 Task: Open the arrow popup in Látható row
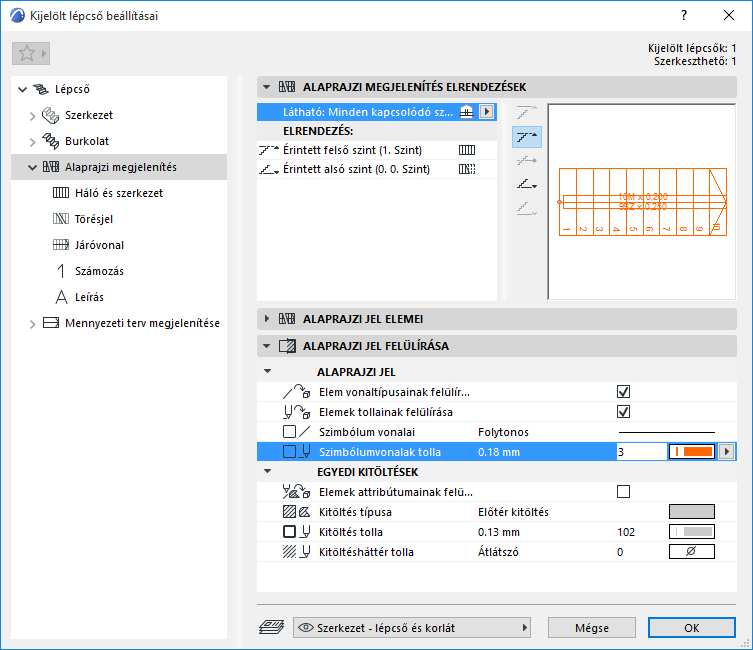tap(486, 112)
